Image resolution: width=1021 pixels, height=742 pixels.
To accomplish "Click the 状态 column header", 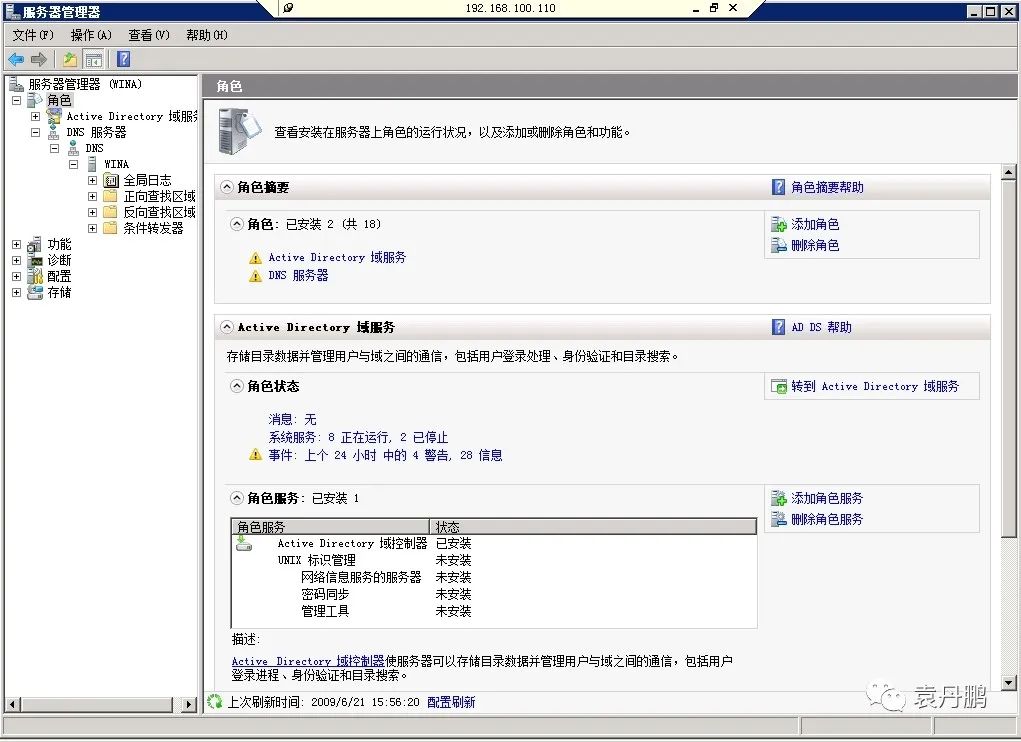I will (593, 527).
